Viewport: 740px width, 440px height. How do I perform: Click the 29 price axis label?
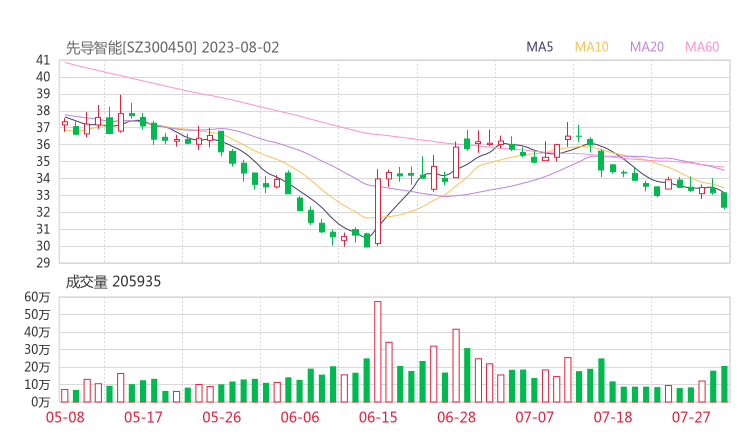43,263
